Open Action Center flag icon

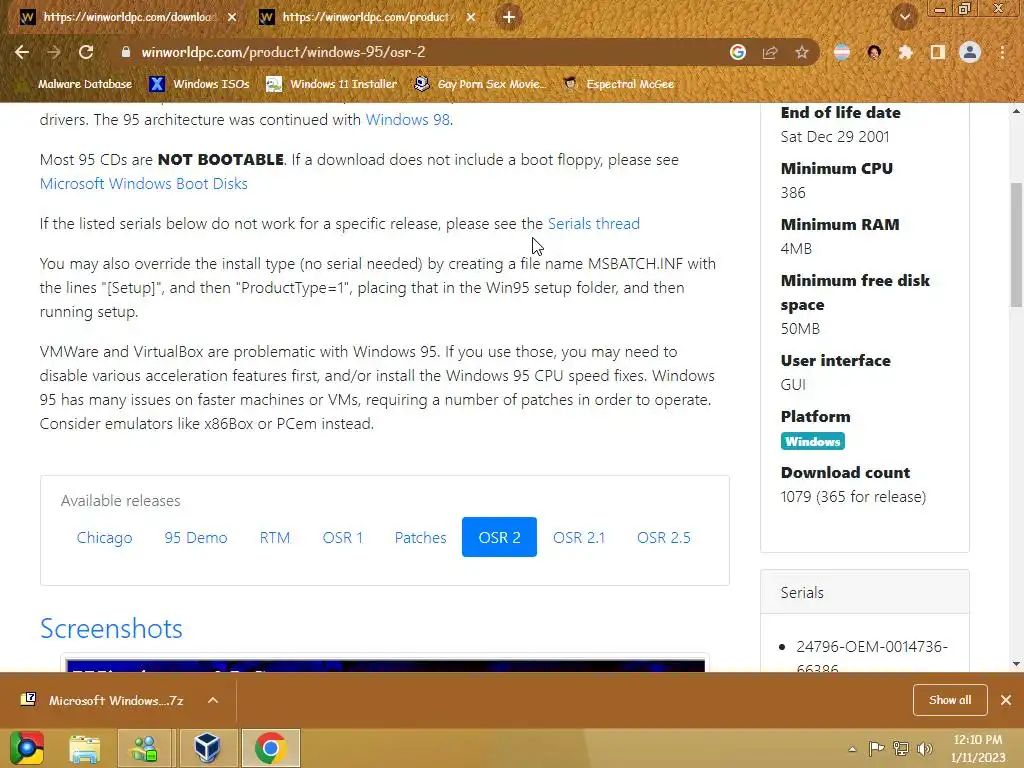(x=876, y=748)
